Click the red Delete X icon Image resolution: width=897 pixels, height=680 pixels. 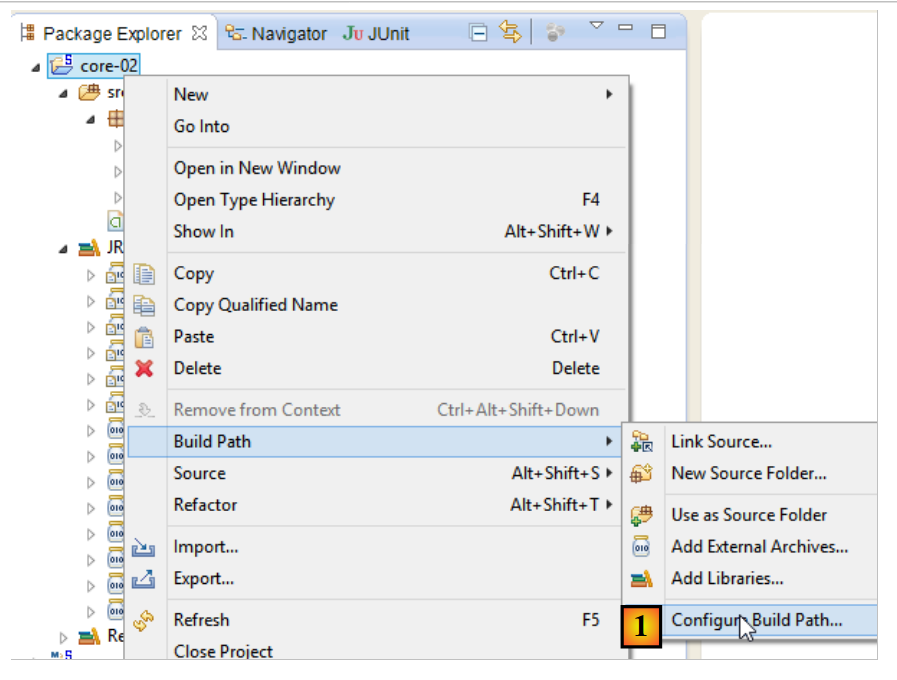point(145,368)
